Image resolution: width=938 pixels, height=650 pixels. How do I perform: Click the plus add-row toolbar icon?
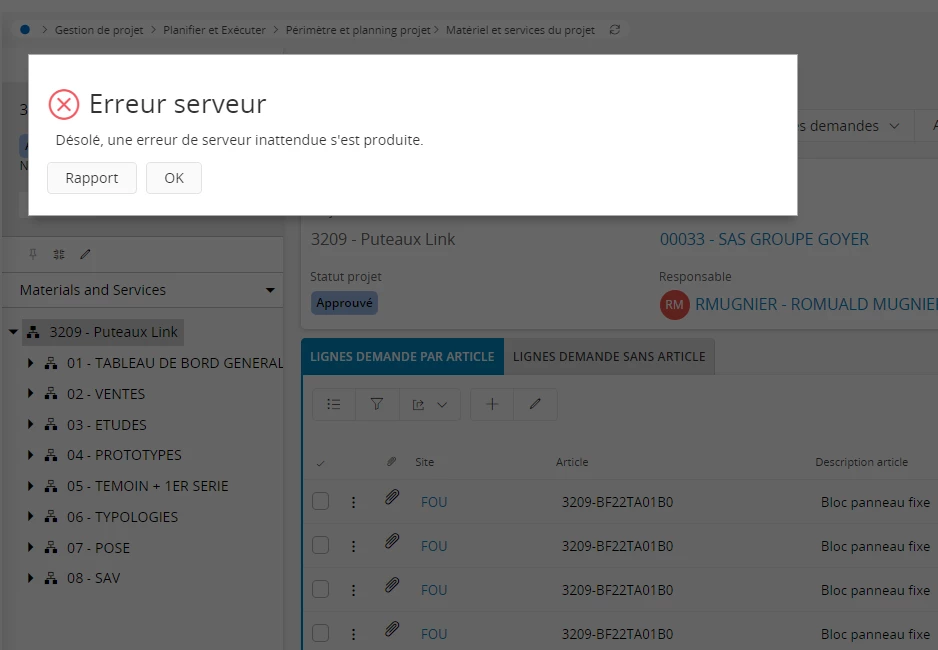click(492, 404)
